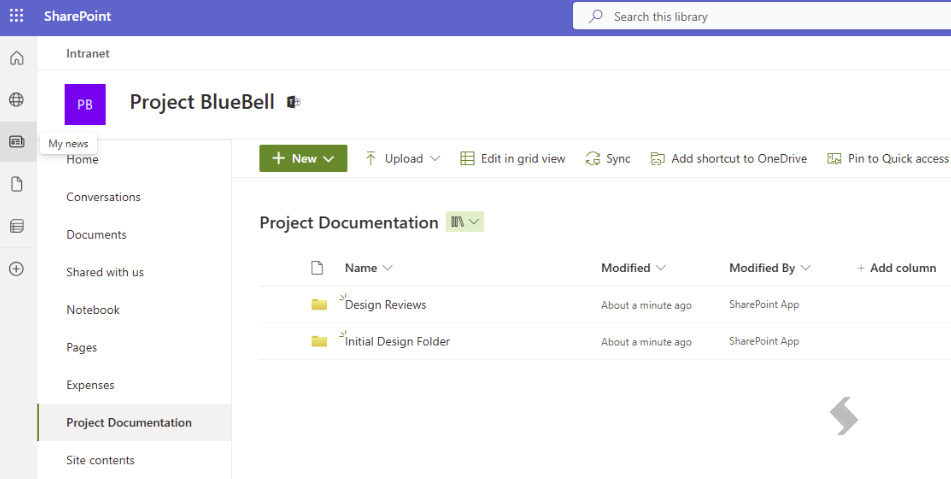Click the Intranet hub link

click(88, 53)
